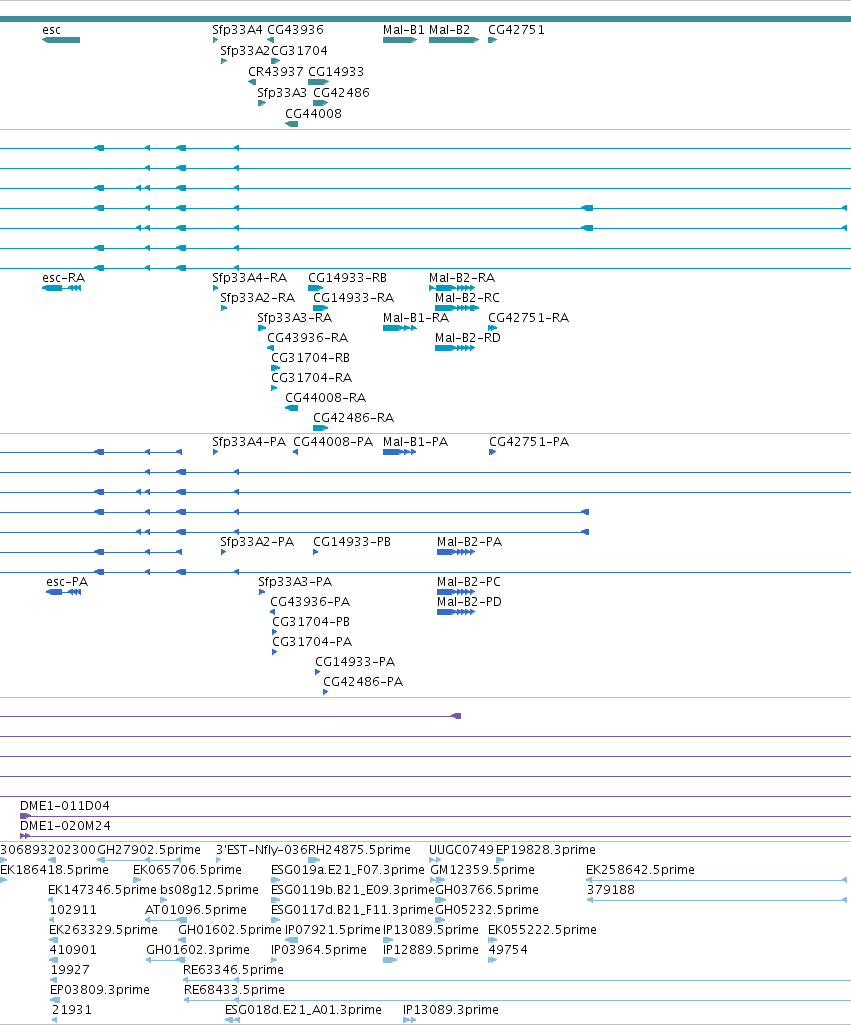Screen dimensions: 851x1025
Task: Click the esc-PA protein glyph
Action: [63, 592]
